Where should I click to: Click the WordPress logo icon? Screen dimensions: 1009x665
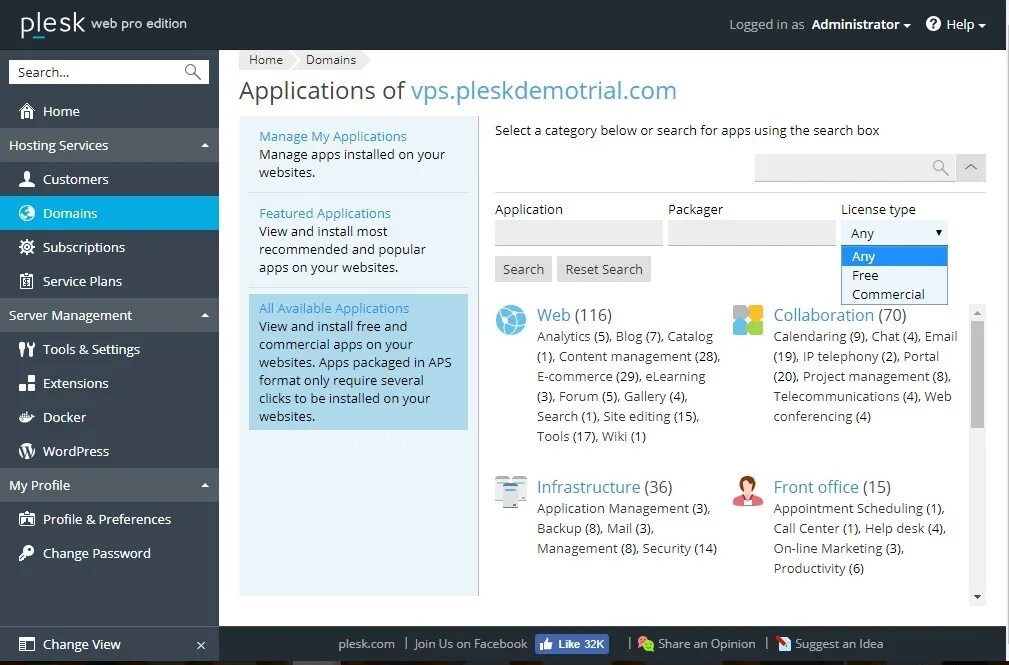[x=26, y=451]
